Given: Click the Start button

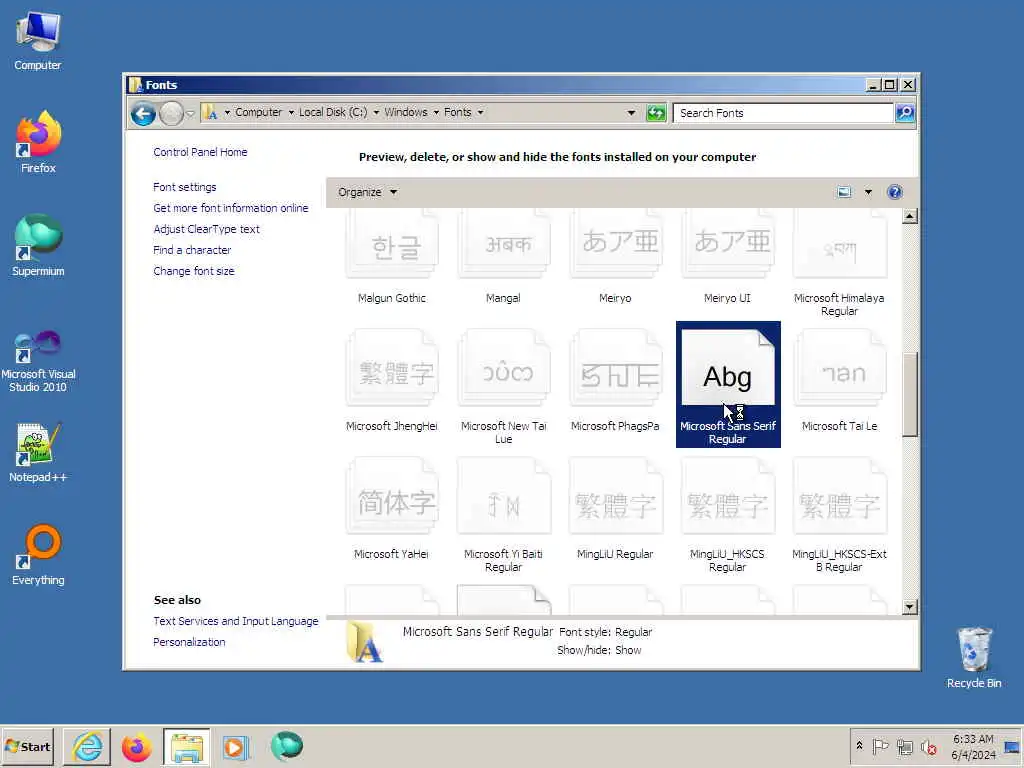Looking at the screenshot, I should pos(27,747).
